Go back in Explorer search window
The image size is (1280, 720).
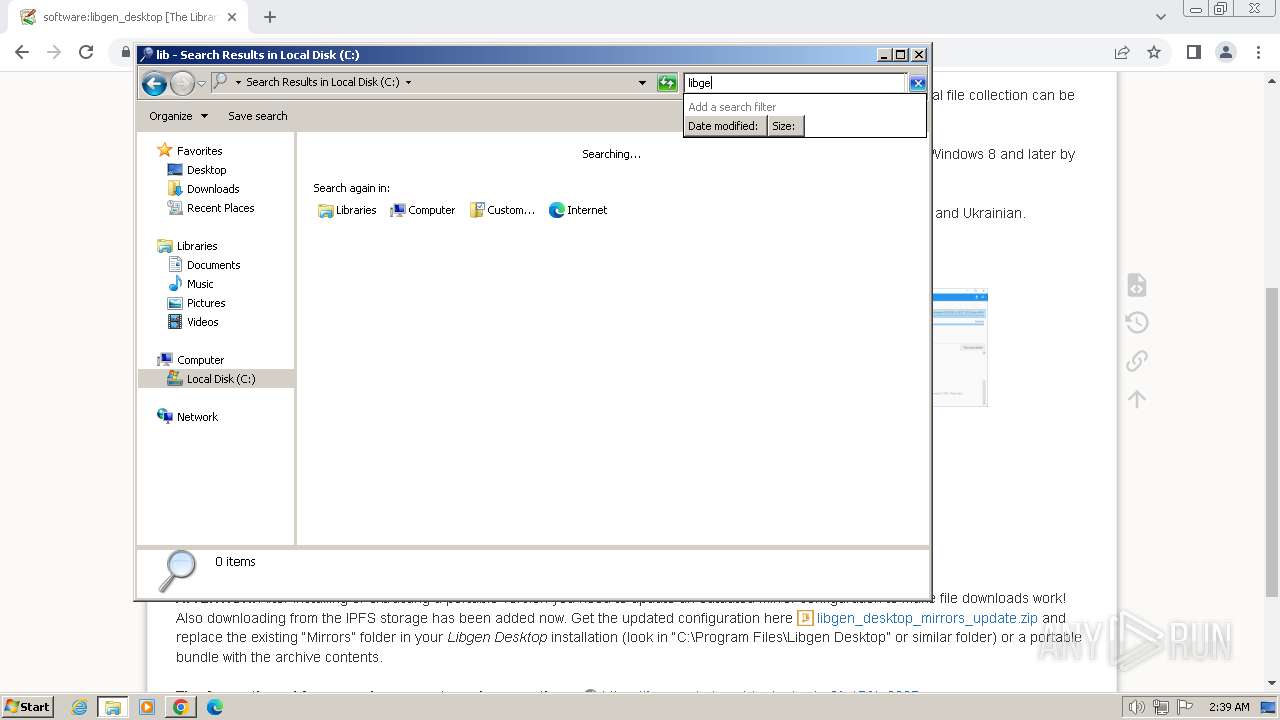(154, 83)
